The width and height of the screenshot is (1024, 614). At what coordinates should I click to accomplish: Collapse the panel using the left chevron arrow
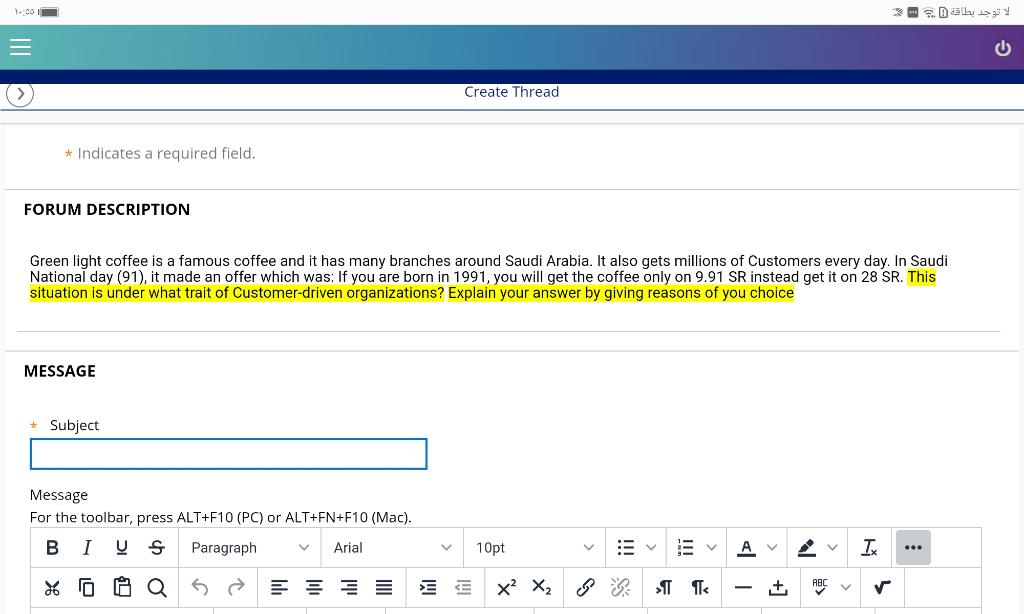pos(20,93)
